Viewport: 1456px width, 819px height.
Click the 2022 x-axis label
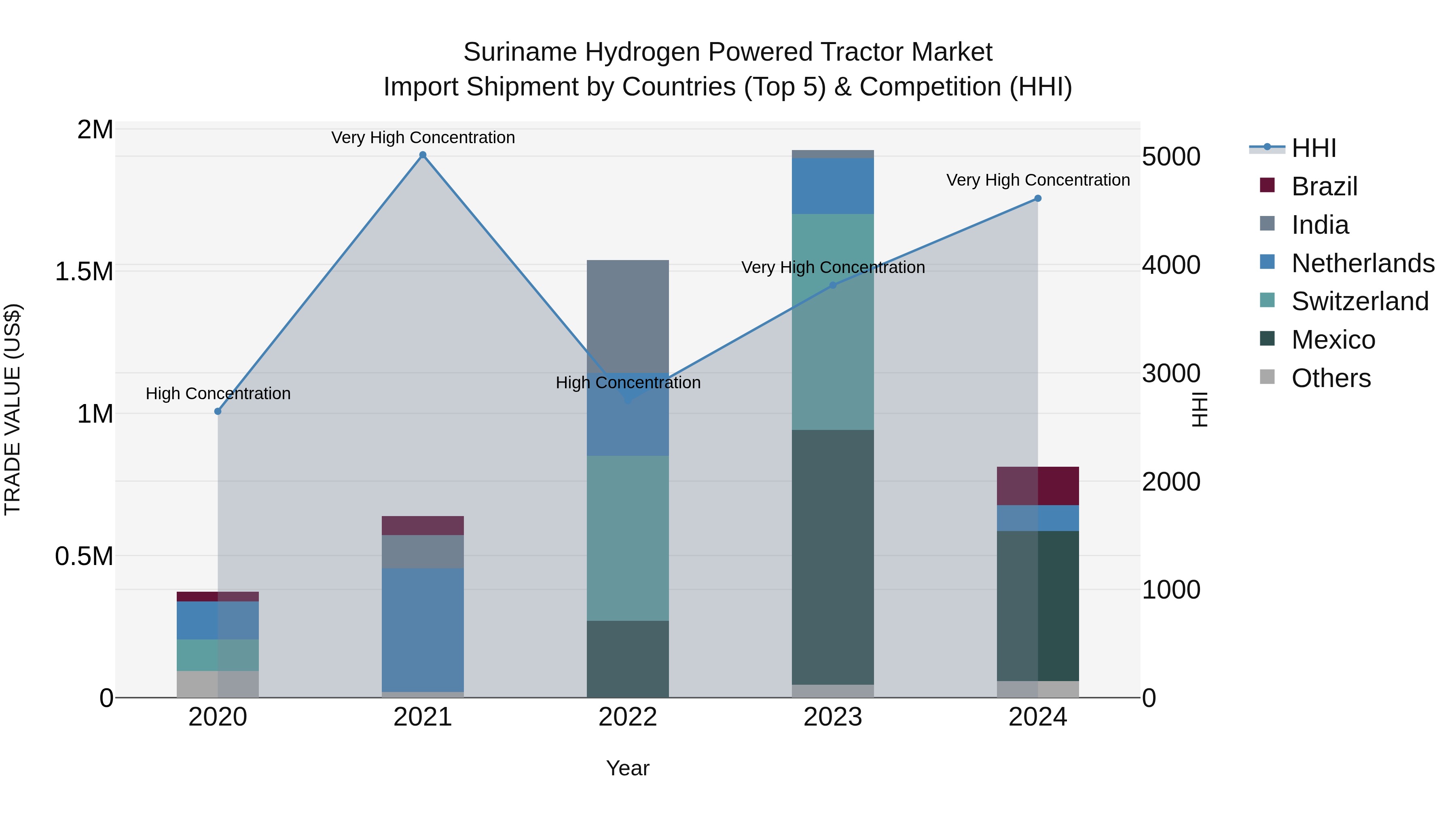click(628, 717)
